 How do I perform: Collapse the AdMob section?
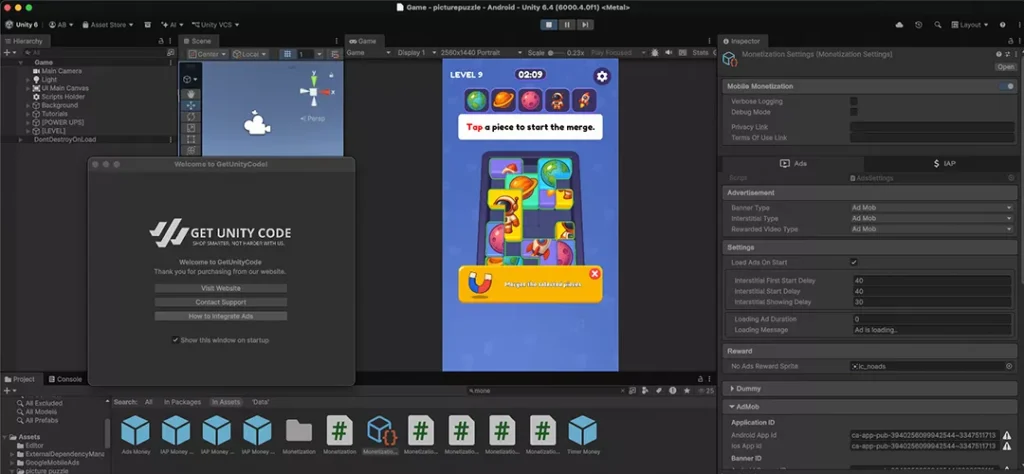coord(731,407)
